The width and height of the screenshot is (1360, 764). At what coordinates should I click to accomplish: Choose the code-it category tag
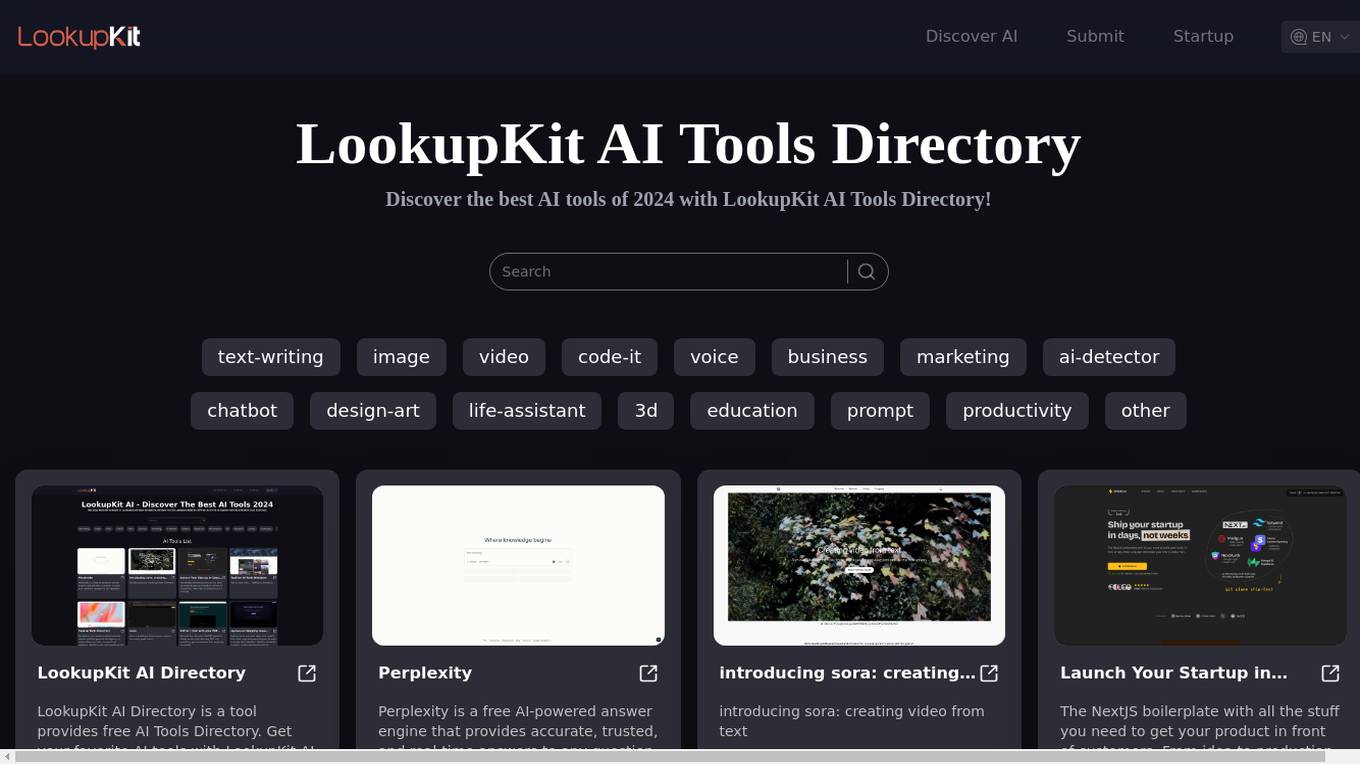609,357
